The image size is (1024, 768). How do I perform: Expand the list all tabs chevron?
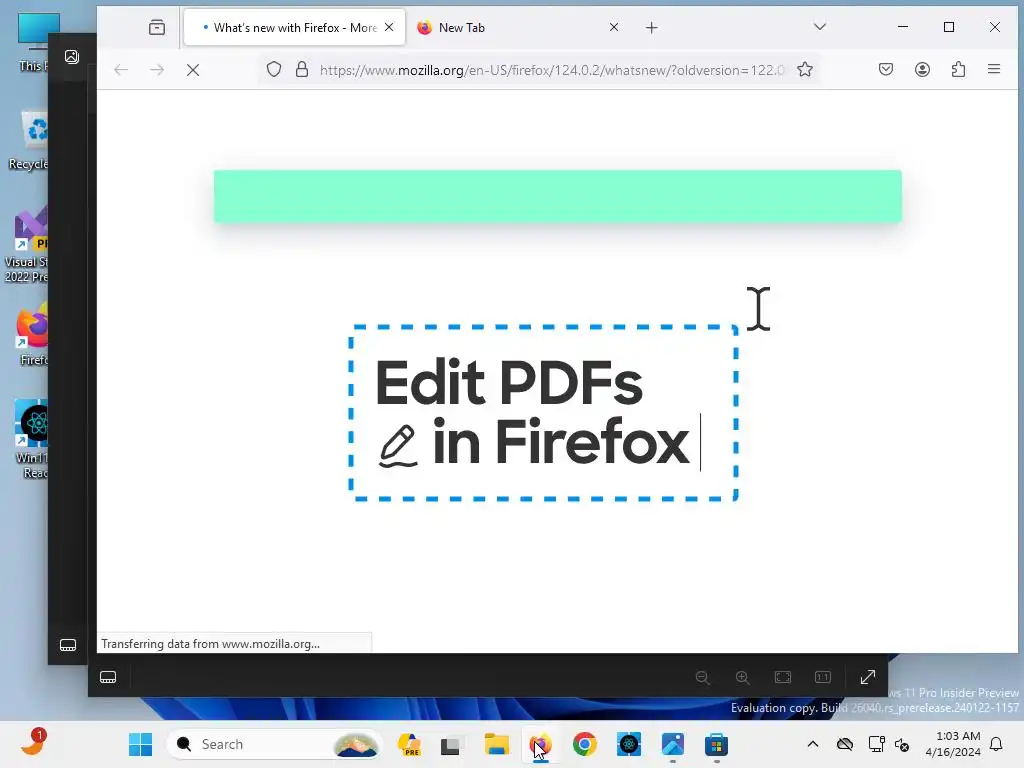[x=820, y=27]
